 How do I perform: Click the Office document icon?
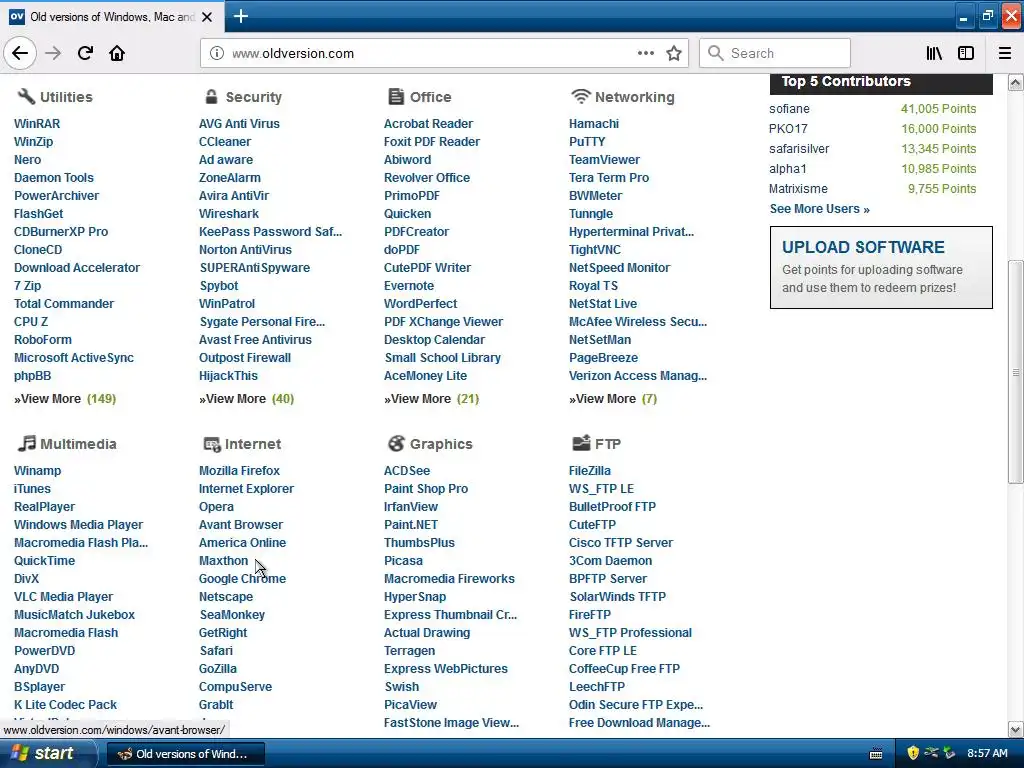click(x=396, y=97)
